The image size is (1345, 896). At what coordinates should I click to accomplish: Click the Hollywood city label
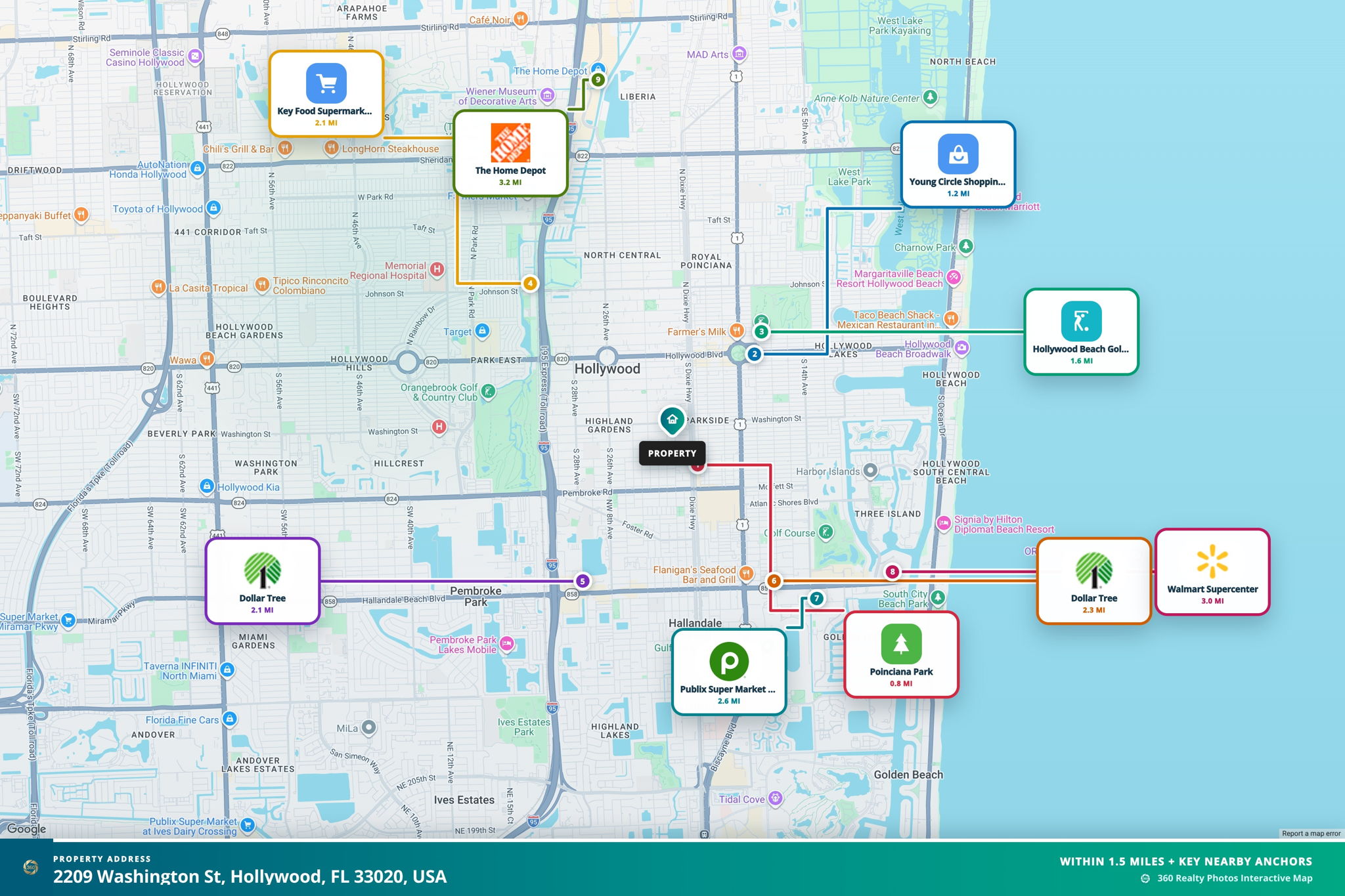point(607,369)
